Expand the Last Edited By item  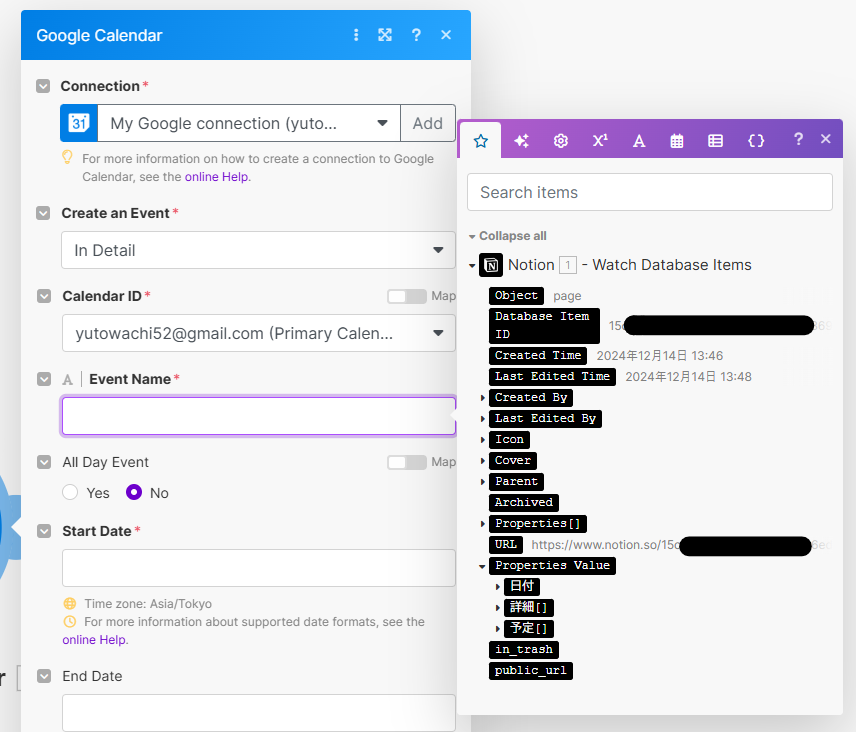click(483, 419)
